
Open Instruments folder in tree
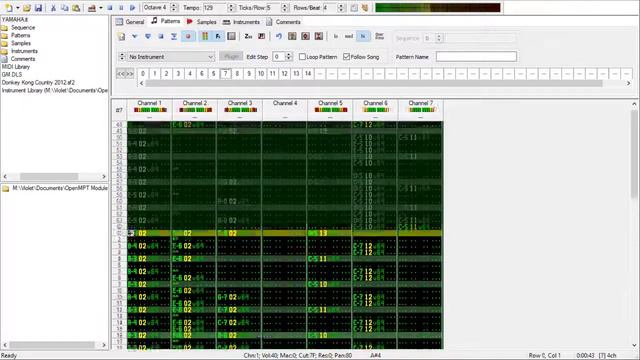tap(24, 51)
